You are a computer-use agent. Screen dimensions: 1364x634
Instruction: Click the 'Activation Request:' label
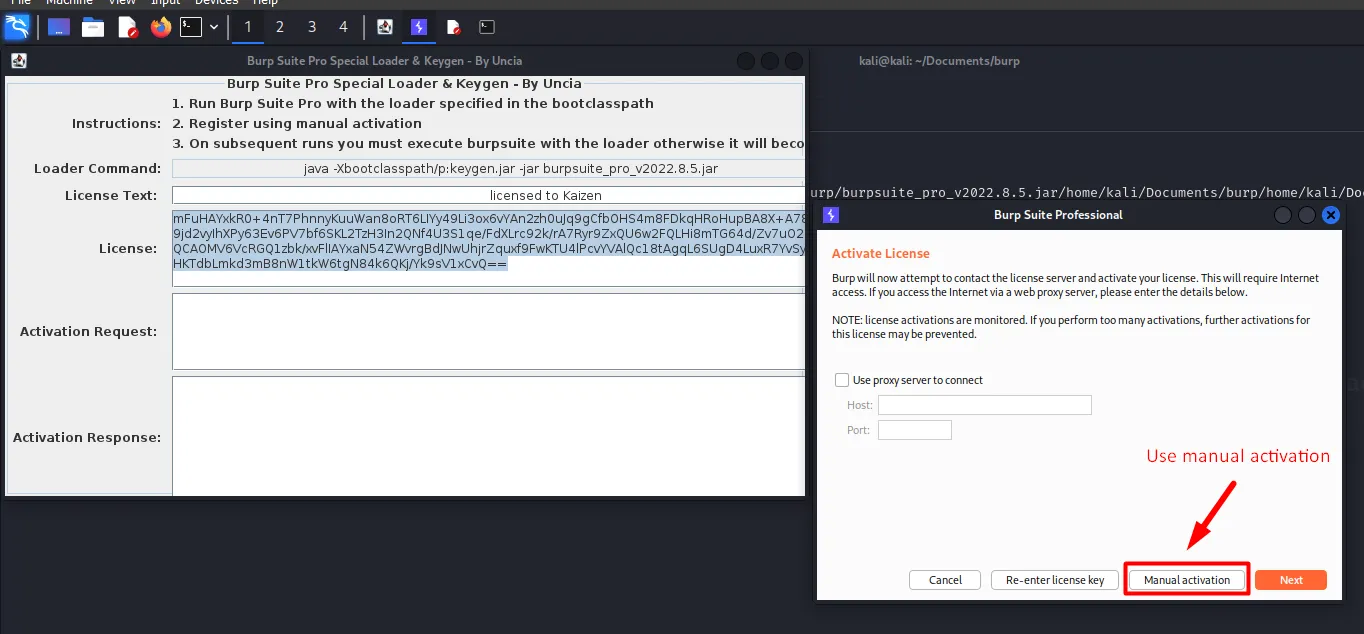[x=88, y=331]
